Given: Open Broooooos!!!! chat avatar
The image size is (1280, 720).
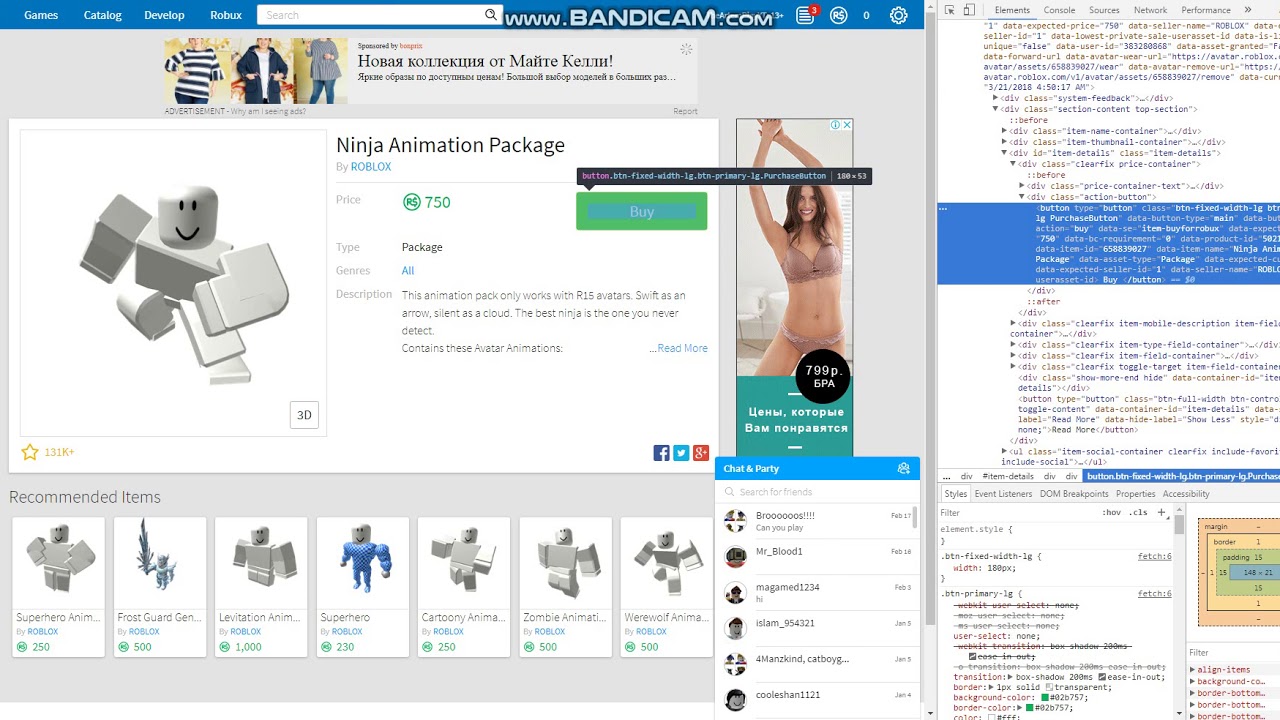Looking at the screenshot, I should (x=735, y=521).
